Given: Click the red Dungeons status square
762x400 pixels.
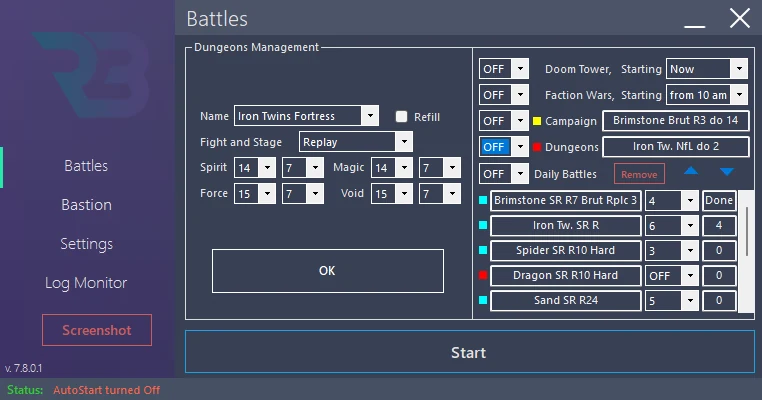Looking at the screenshot, I should (x=537, y=147).
